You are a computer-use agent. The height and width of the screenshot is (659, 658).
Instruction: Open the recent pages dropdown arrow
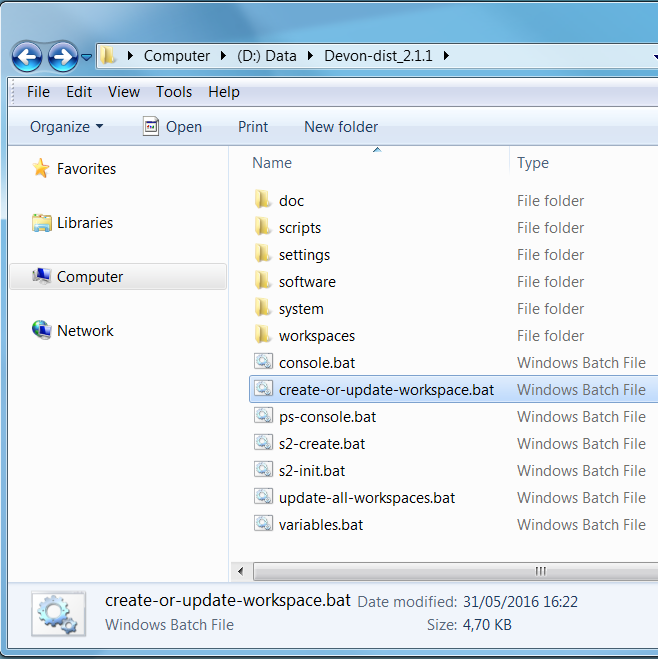click(x=87, y=57)
